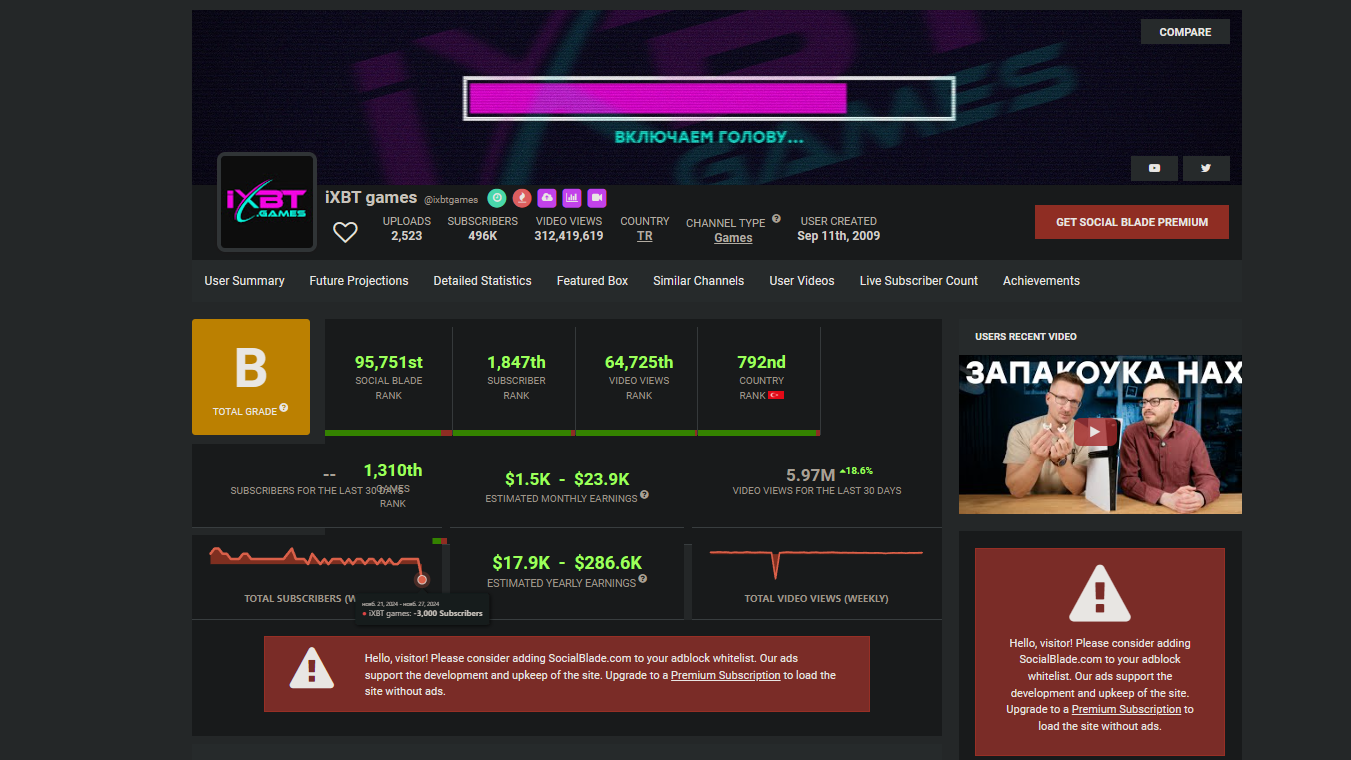Open the Live Subscriber Count tab

pyautogui.click(x=919, y=281)
